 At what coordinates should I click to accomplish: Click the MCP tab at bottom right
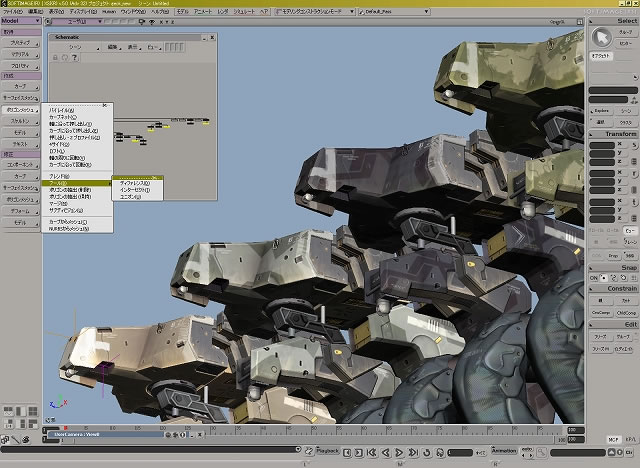point(612,438)
